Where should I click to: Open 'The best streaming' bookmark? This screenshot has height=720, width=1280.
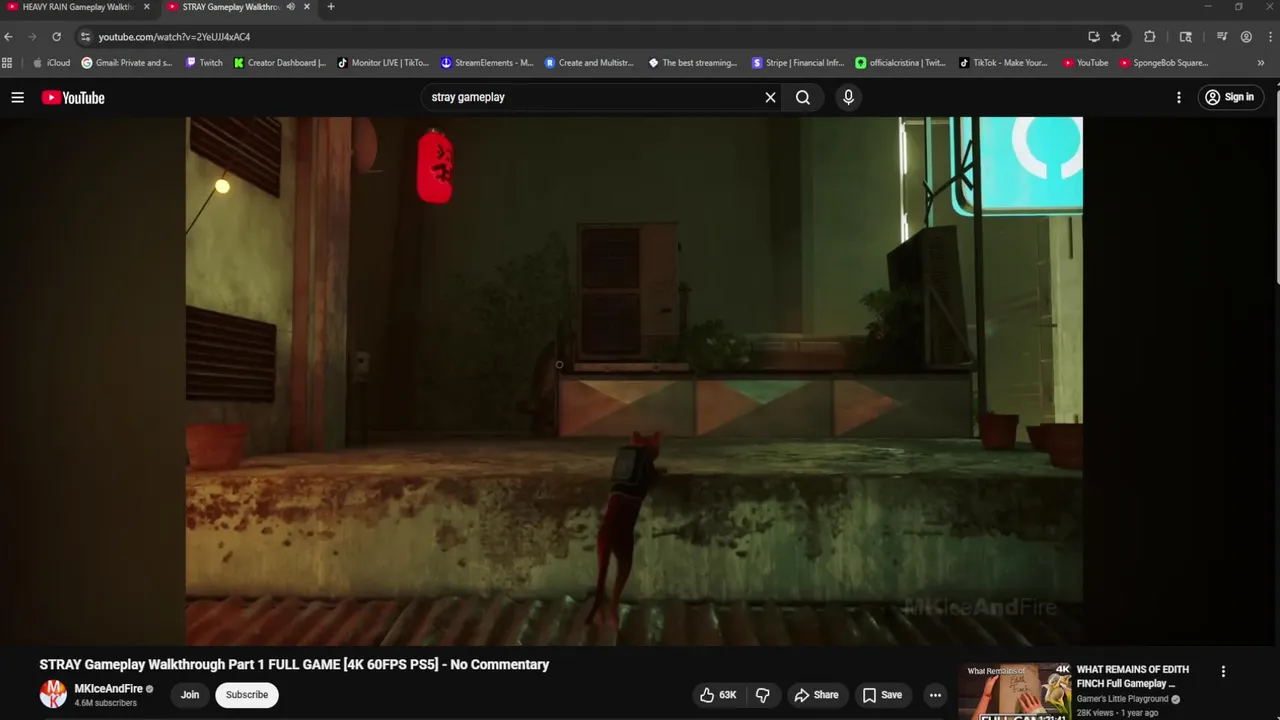[693, 63]
